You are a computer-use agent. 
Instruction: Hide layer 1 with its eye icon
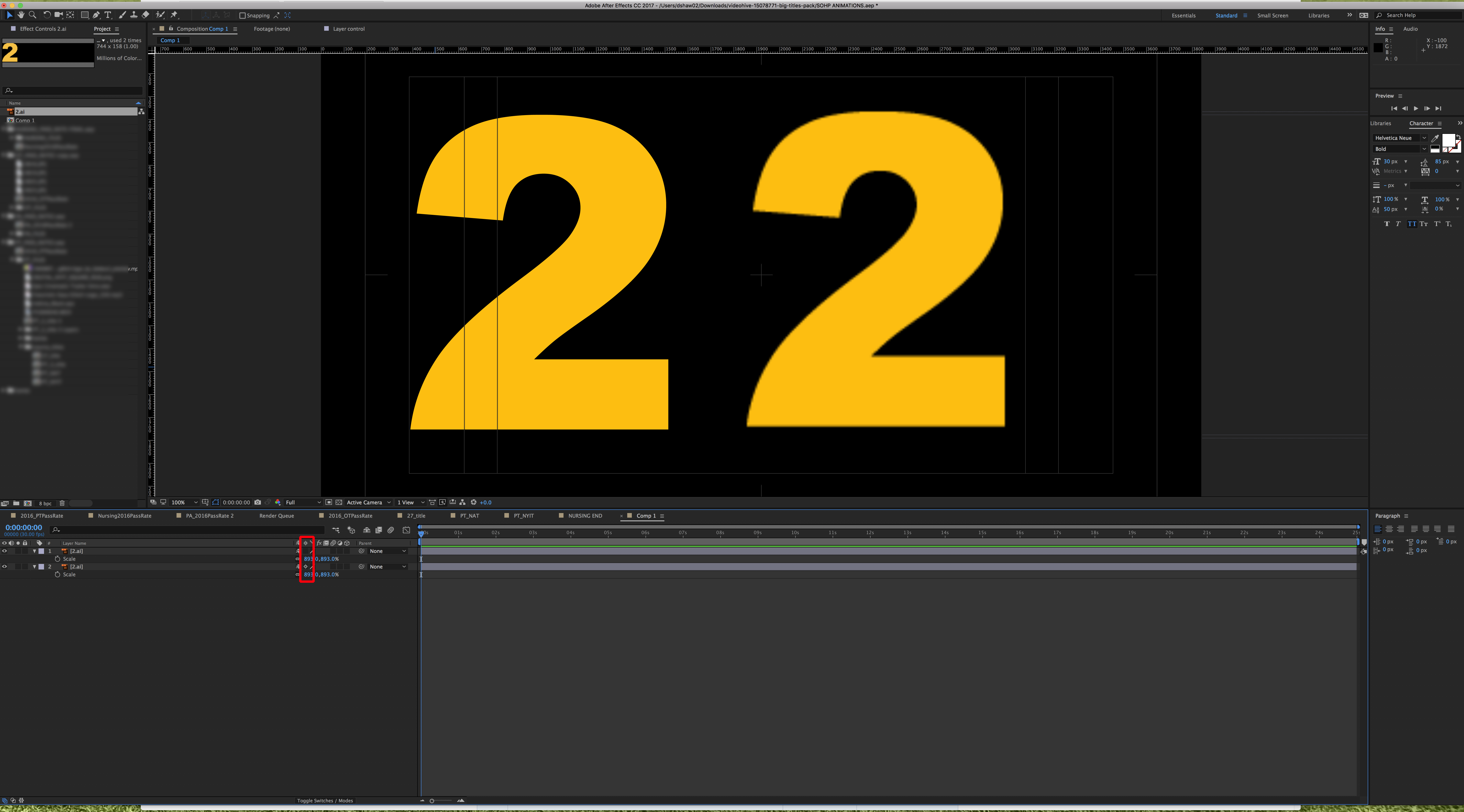tap(5, 551)
